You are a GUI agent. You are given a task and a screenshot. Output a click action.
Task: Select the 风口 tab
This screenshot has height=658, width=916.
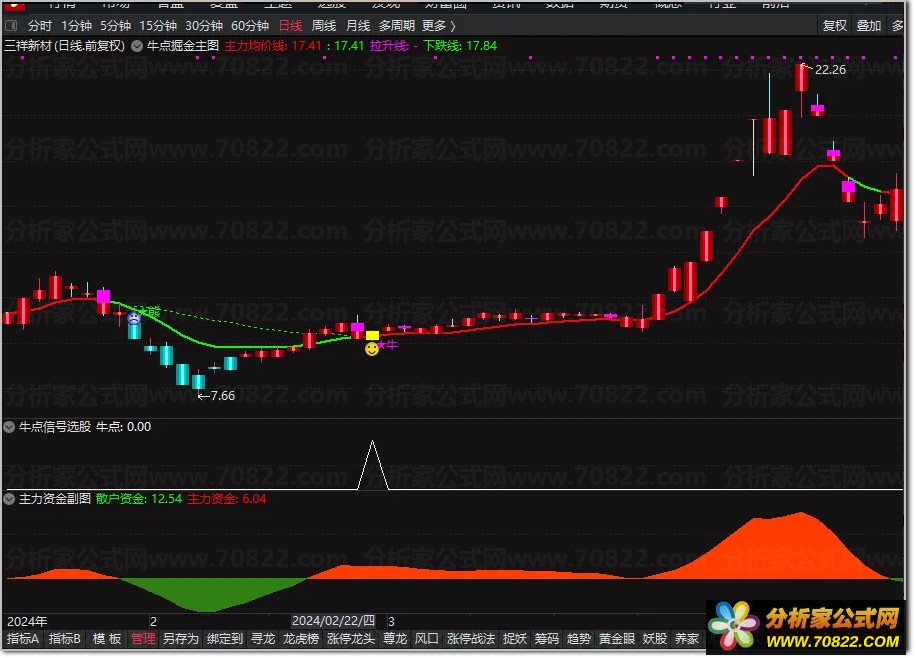click(x=426, y=639)
